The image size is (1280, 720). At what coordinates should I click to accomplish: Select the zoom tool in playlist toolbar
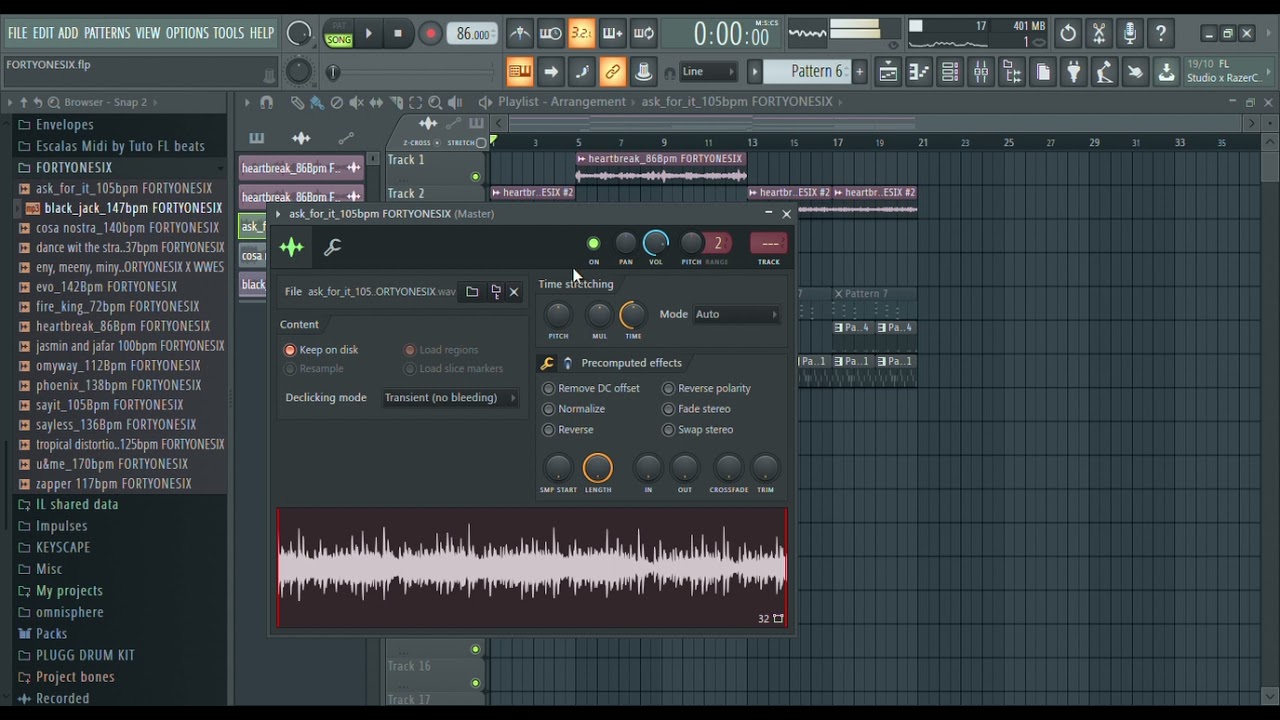[x=435, y=102]
